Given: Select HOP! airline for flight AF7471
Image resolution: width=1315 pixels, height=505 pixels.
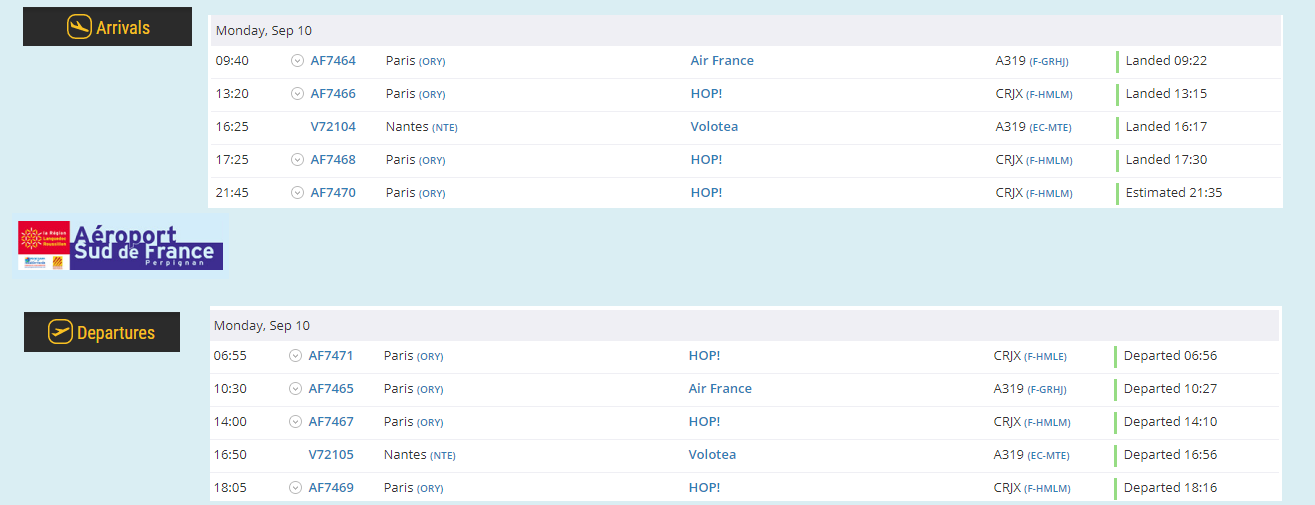Looking at the screenshot, I should pos(704,356).
